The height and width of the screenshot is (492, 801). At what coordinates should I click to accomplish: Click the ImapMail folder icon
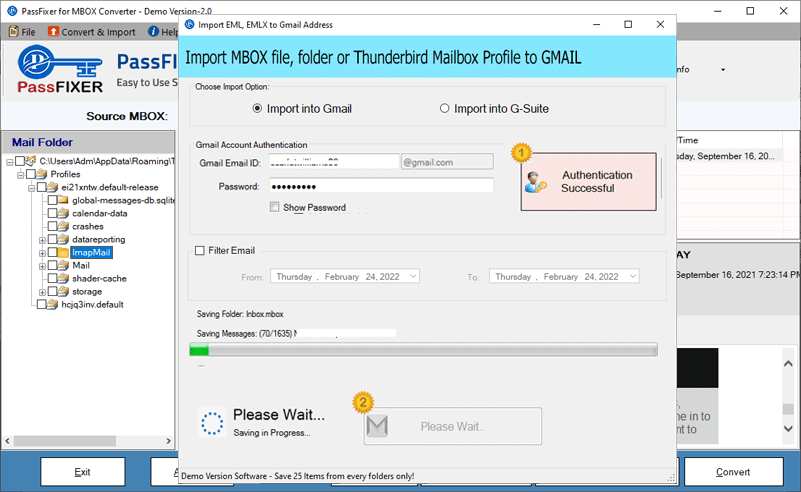63,252
